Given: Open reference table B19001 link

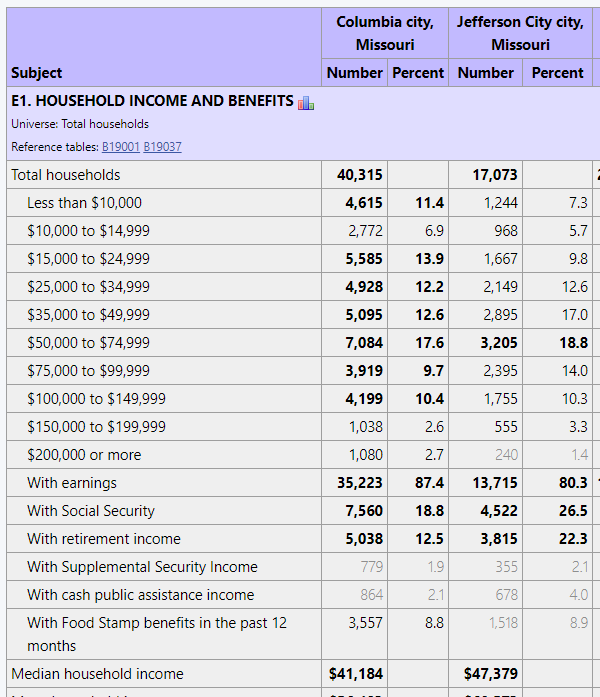Looking at the screenshot, I should tap(120, 147).
